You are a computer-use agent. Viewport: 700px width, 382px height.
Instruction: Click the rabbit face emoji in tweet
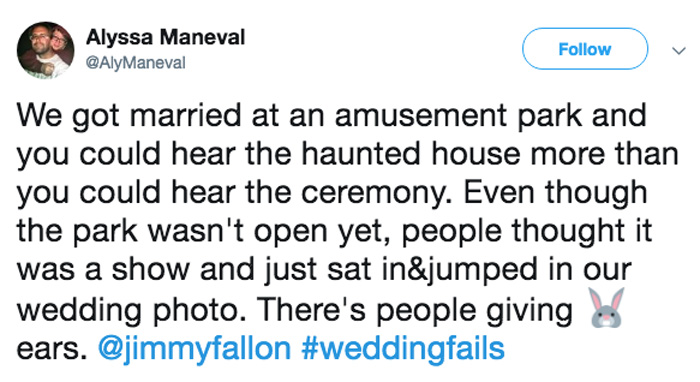(x=606, y=307)
